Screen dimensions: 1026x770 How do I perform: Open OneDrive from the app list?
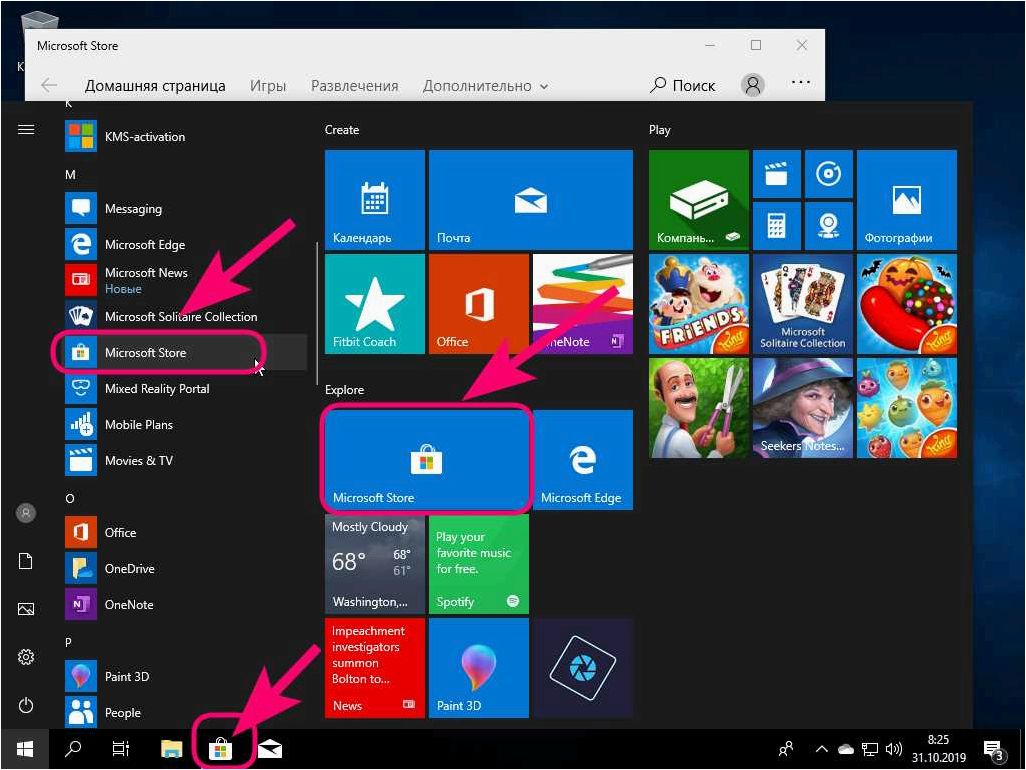[x=186, y=569]
